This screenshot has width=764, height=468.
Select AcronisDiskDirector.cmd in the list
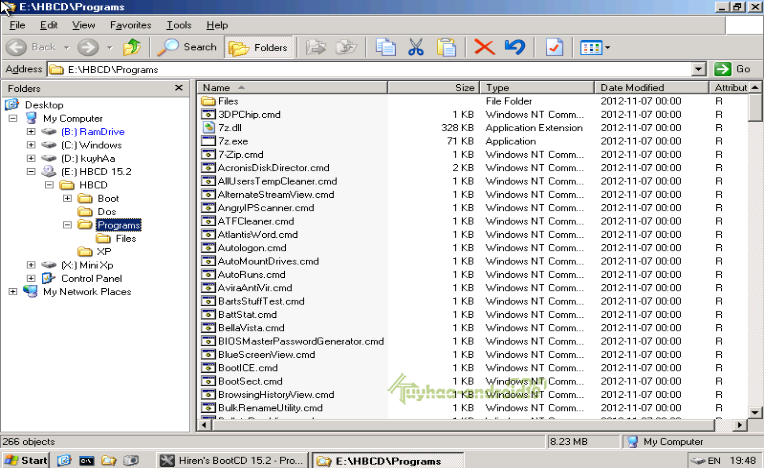pos(273,168)
